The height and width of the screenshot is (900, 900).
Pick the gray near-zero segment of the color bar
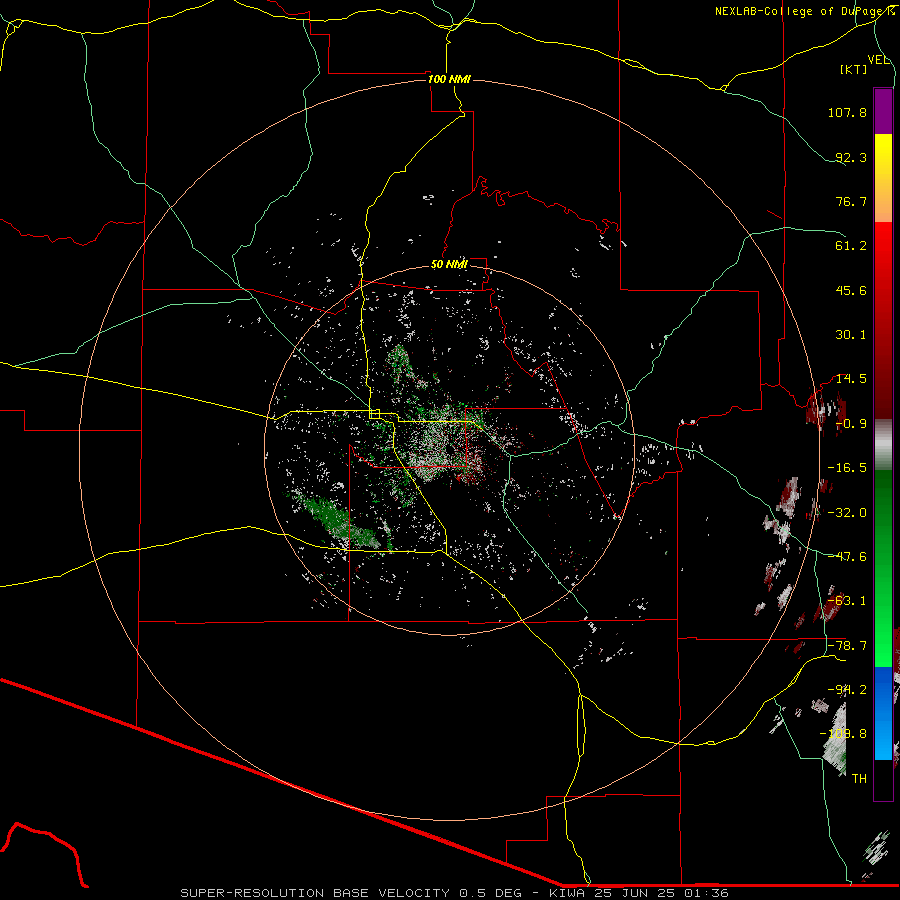(x=883, y=445)
